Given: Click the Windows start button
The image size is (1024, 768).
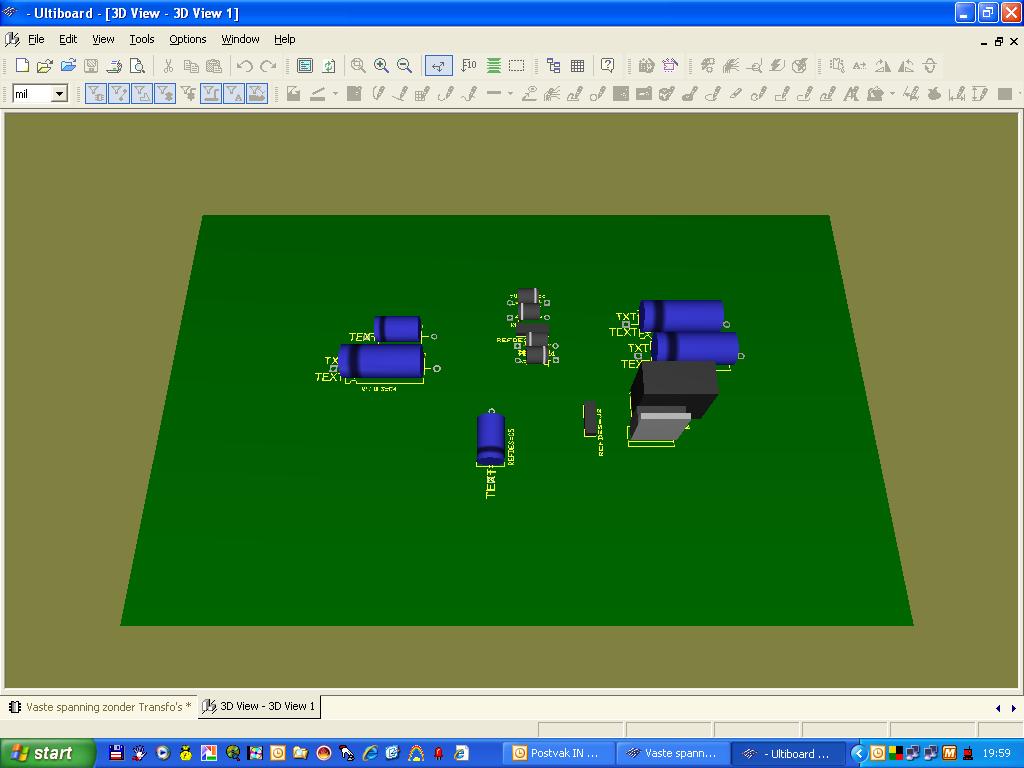Looking at the screenshot, I should coord(47,753).
